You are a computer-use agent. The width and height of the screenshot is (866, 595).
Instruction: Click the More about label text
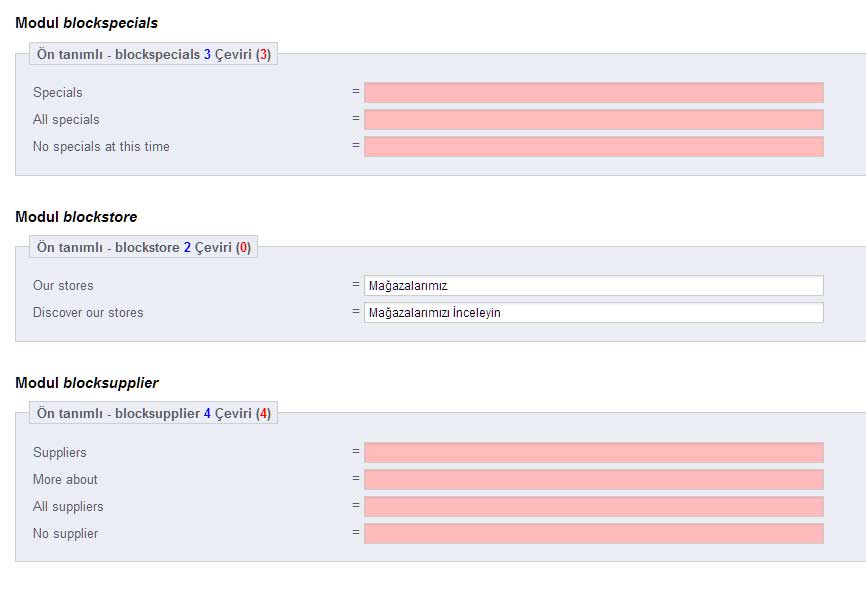pos(65,480)
